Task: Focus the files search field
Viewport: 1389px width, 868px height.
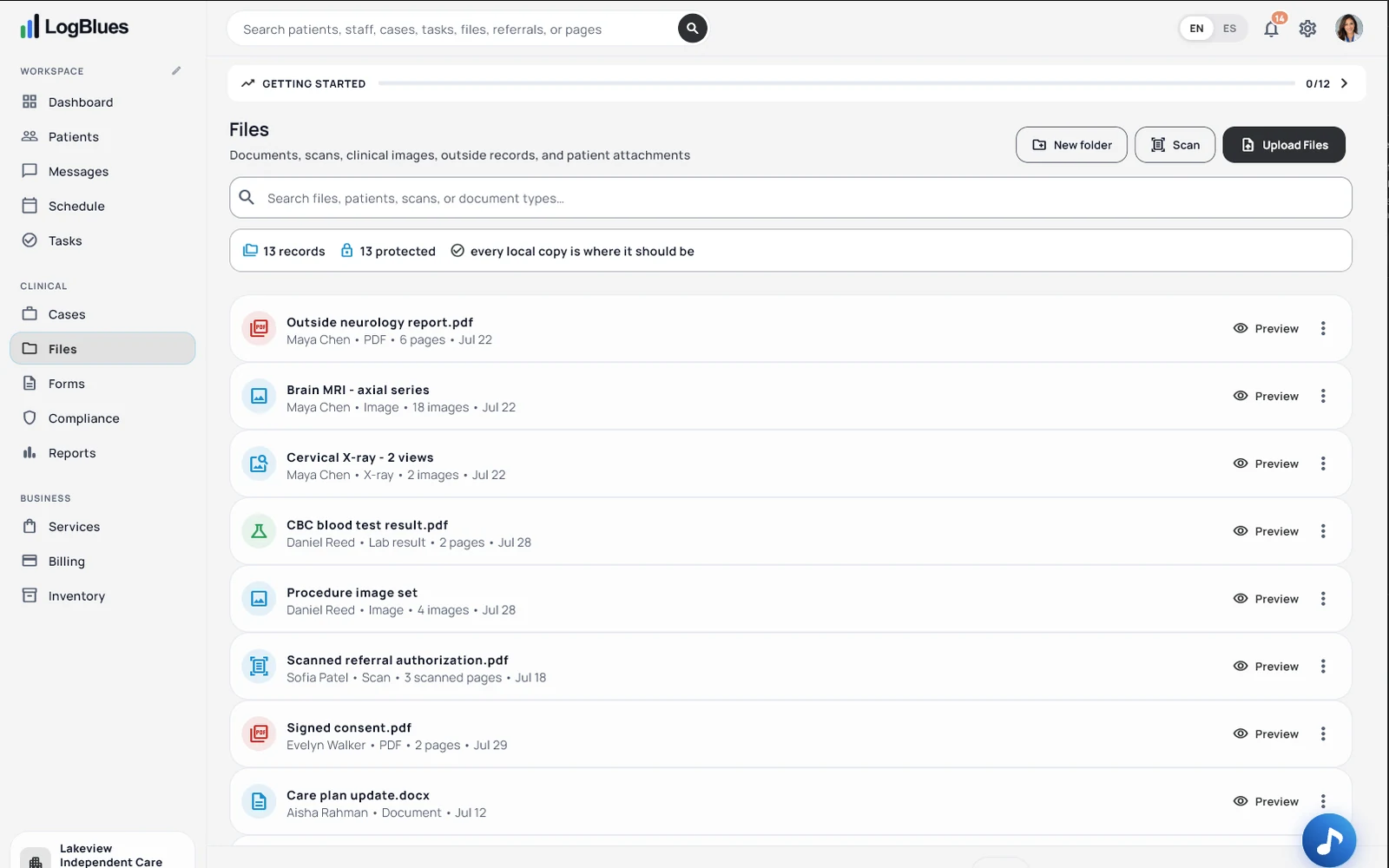Action: click(x=791, y=198)
